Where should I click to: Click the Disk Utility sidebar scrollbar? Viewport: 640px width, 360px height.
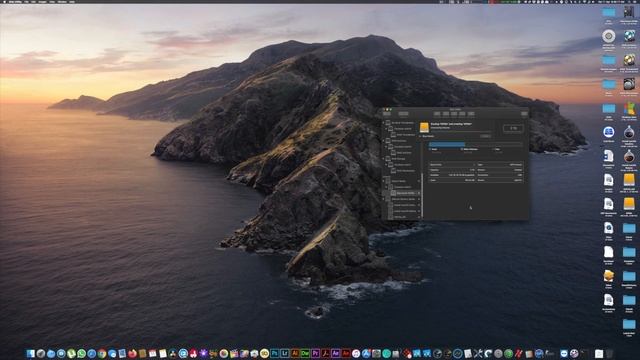pos(422,196)
